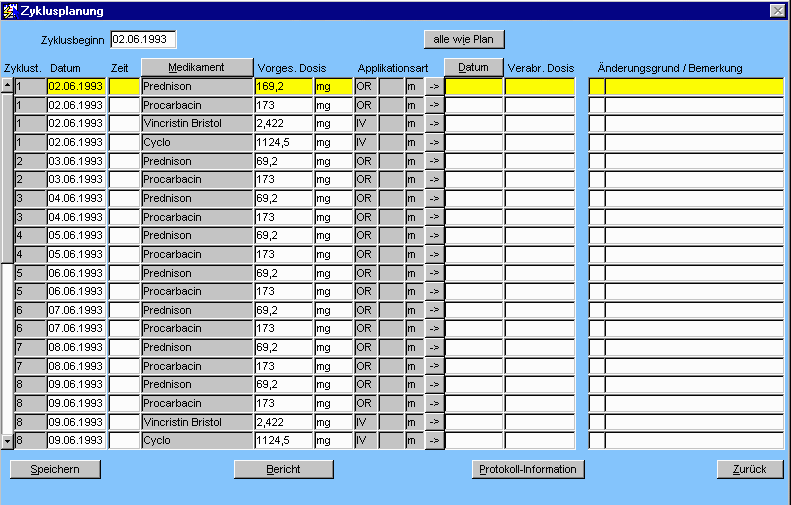Click the yellow Bemerkung field in the first row

tap(692, 87)
